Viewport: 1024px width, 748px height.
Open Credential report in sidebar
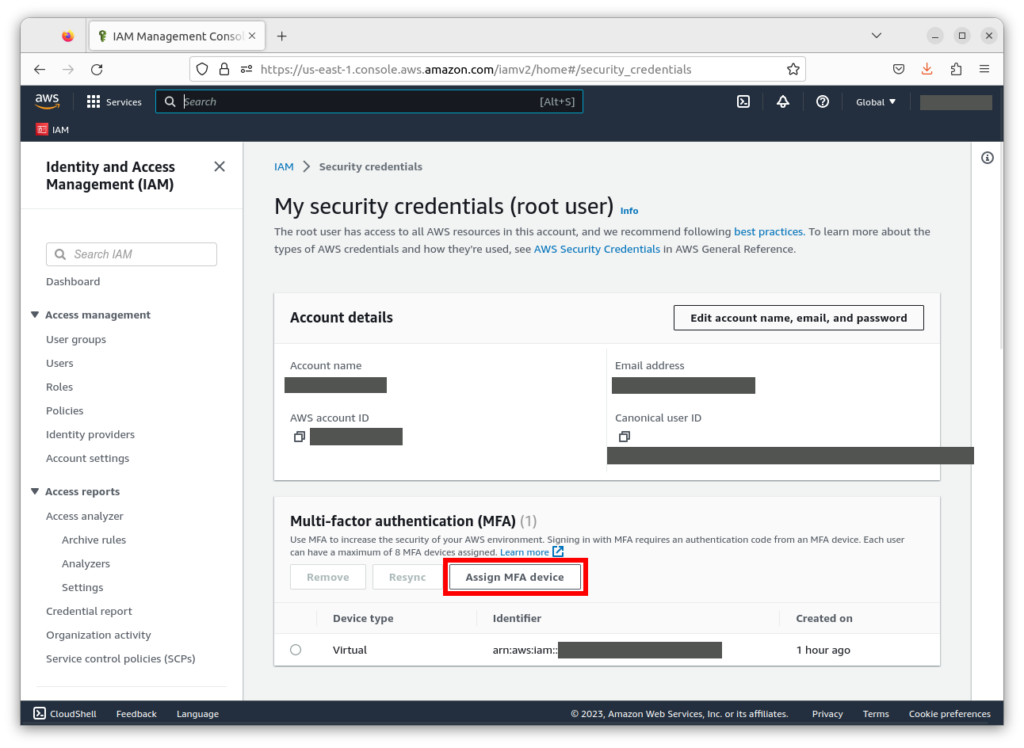point(89,611)
